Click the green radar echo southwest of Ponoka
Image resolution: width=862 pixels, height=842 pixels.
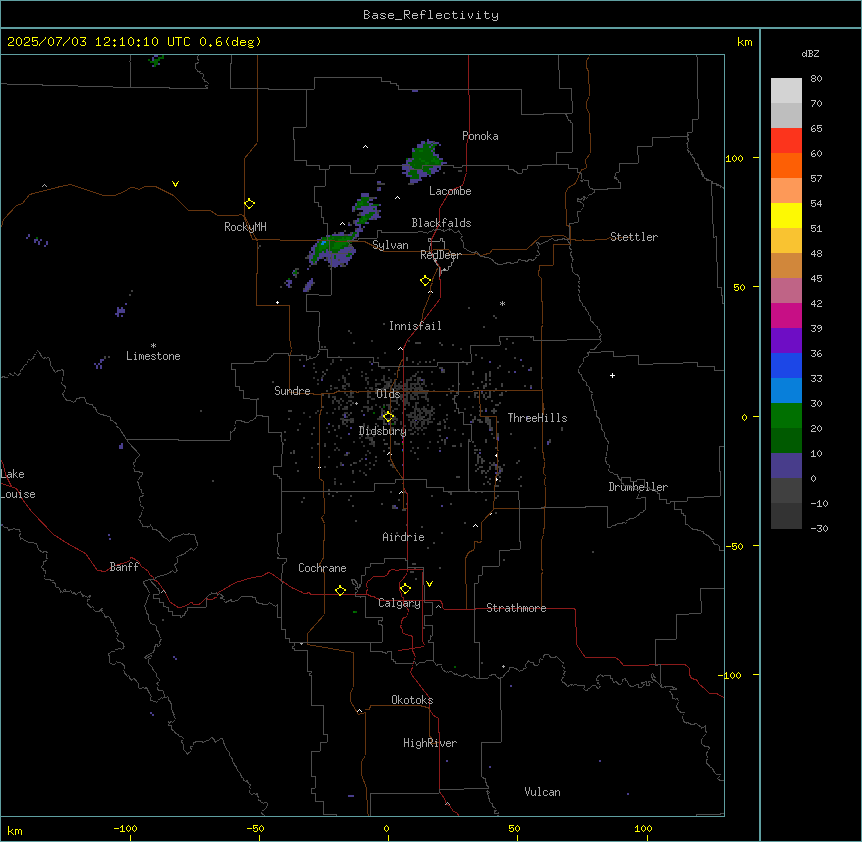click(x=423, y=161)
